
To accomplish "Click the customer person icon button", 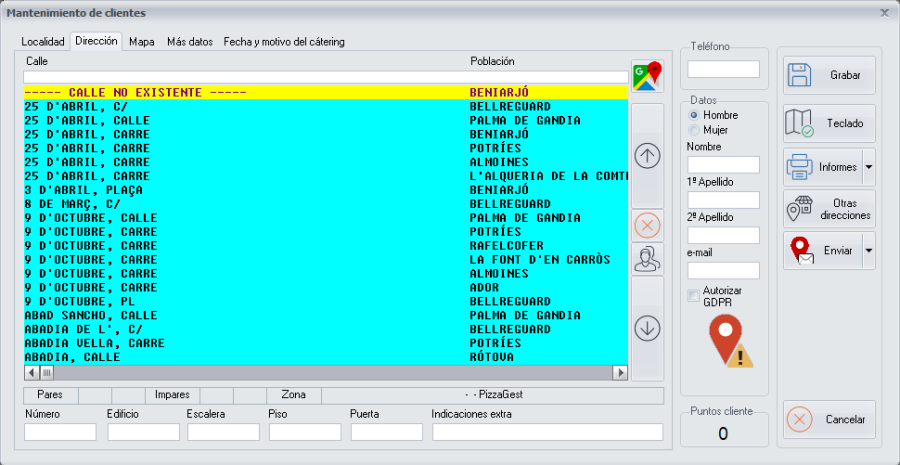I will [x=648, y=259].
